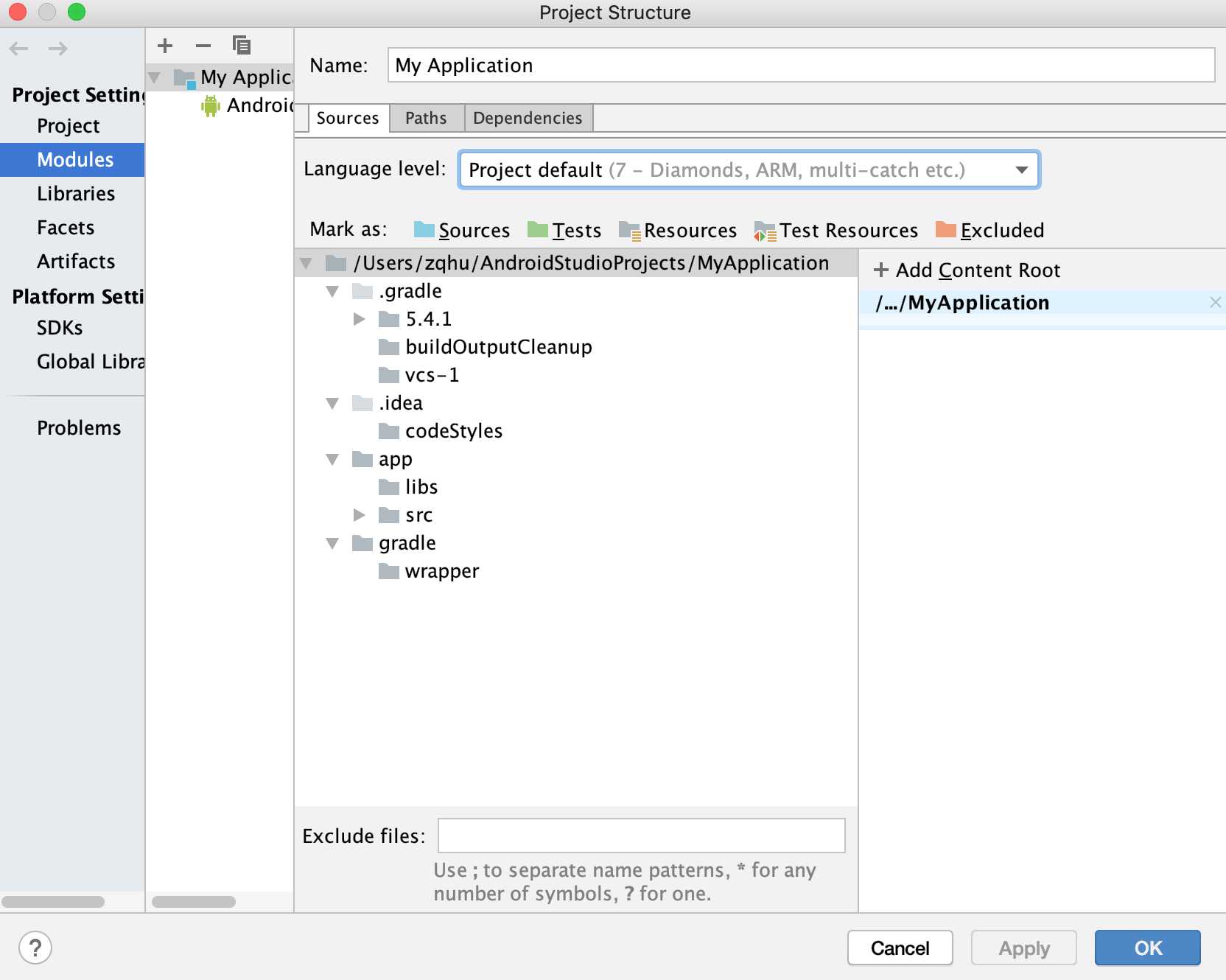Screen dimensions: 1226x980
Task: Open Libraries in the sidebar
Action: pos(76,194)
